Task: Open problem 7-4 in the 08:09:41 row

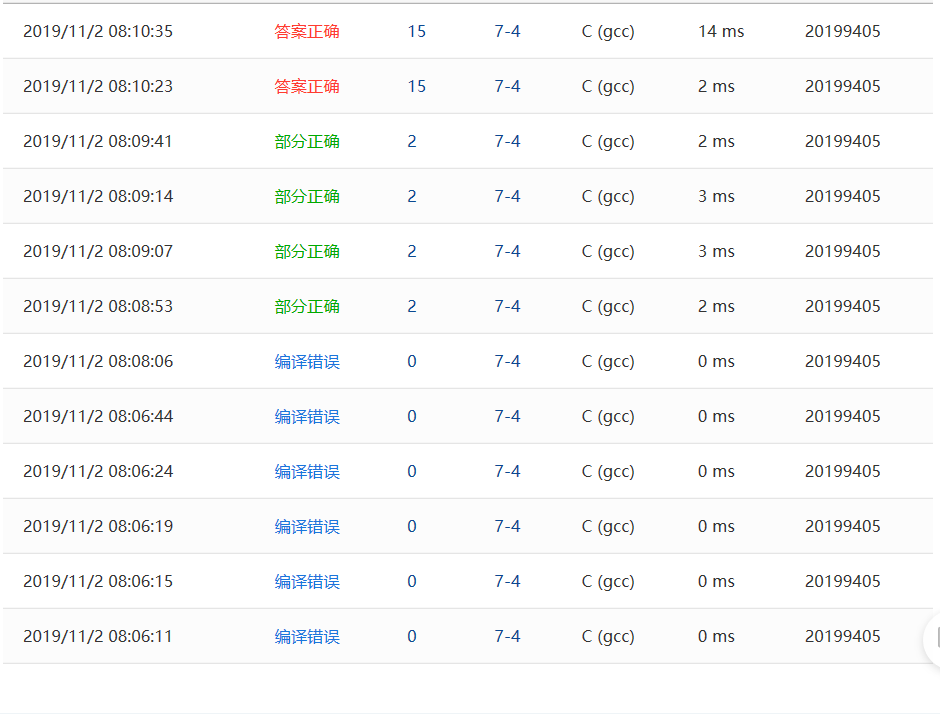Action: click(507, 141)
